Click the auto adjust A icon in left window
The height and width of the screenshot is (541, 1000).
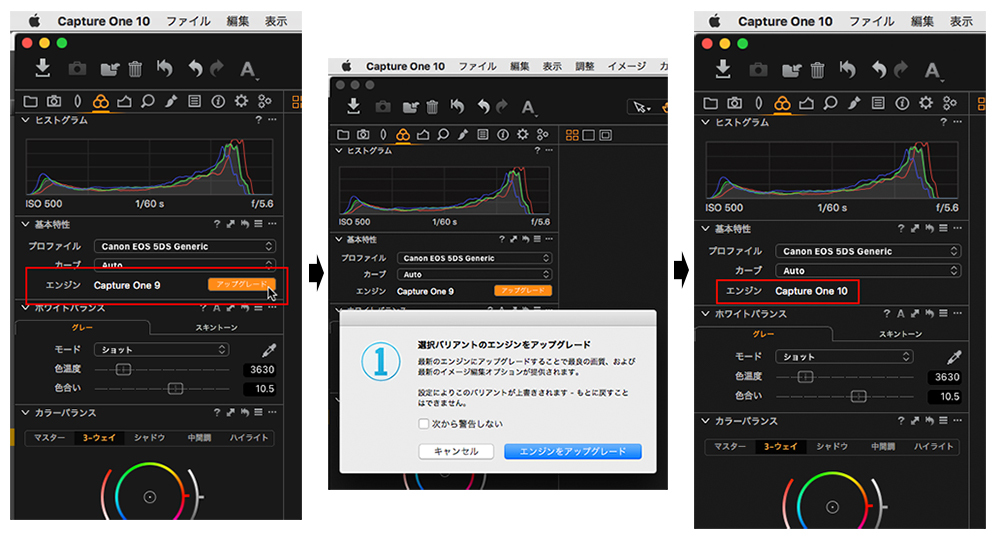[247, 69]
